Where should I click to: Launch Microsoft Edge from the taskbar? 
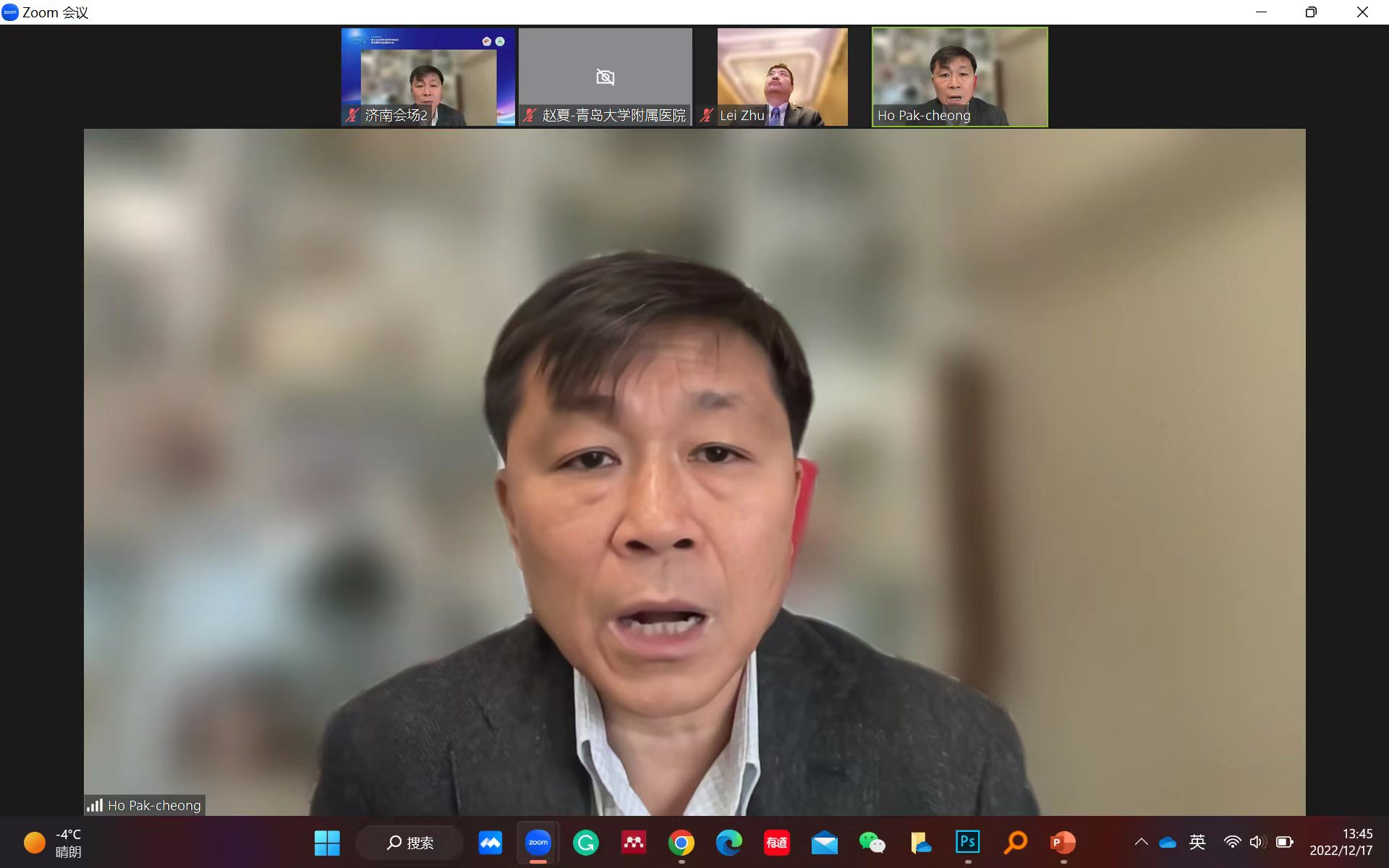click(x=729, y=843)
